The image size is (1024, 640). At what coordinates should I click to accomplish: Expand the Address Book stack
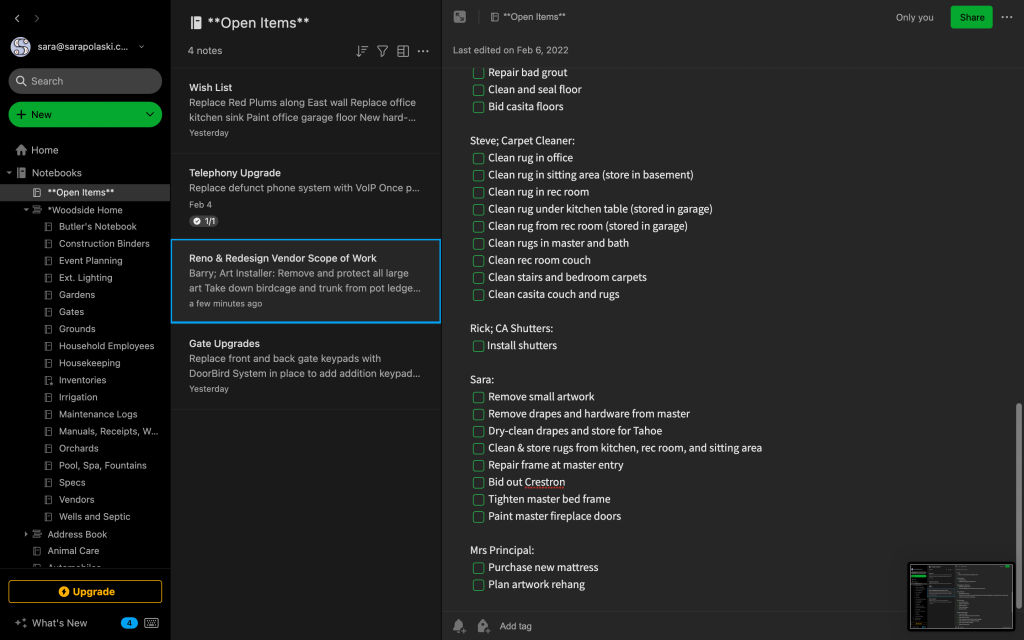[x=27, y=534]
